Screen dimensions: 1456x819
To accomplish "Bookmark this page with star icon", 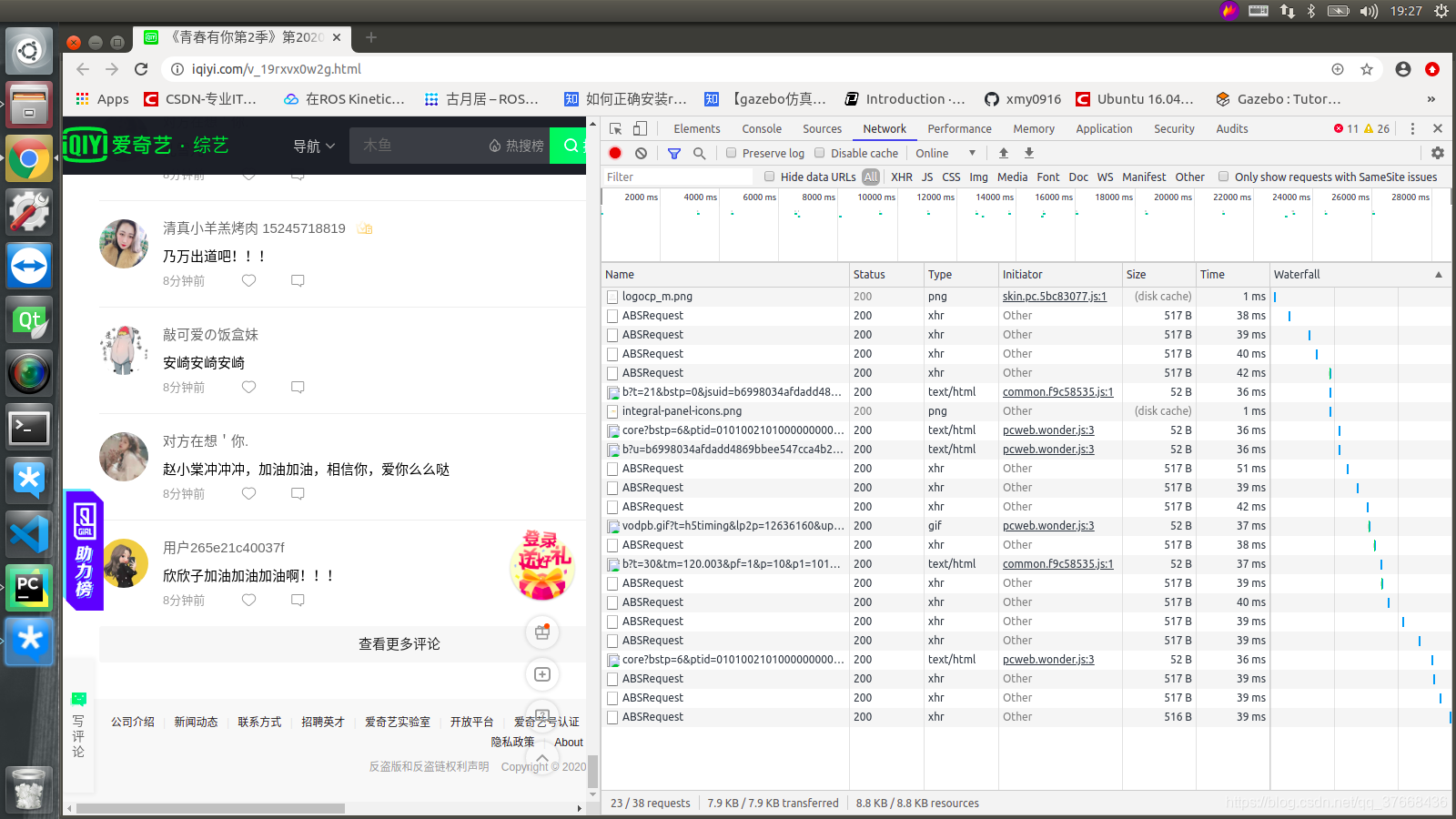I will click(x=1367, y=69).
